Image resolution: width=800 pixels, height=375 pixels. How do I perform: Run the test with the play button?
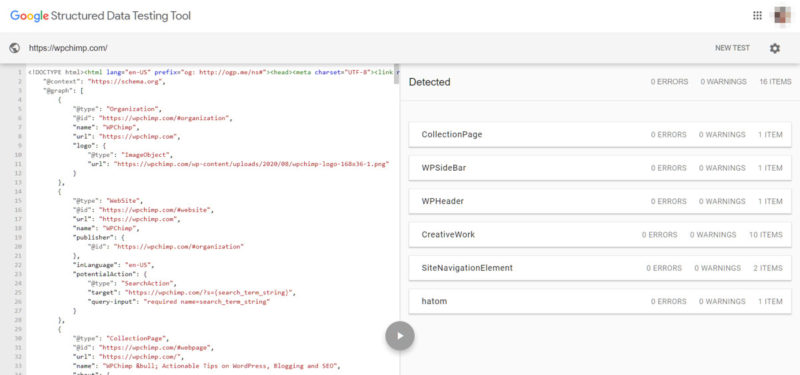[400, 336]
